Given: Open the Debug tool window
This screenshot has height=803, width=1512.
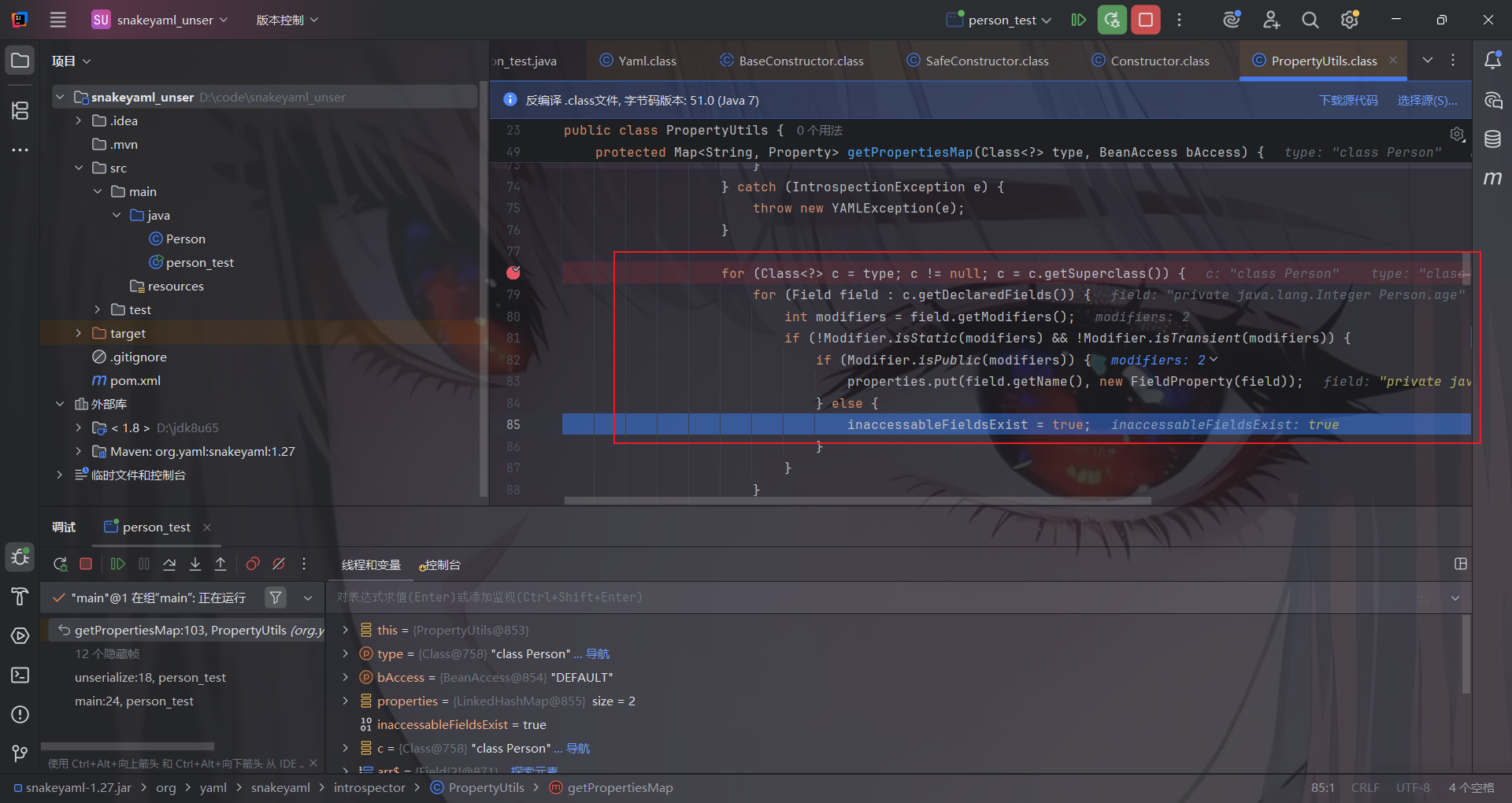Looking at the screenshot, I should point(20,557).
